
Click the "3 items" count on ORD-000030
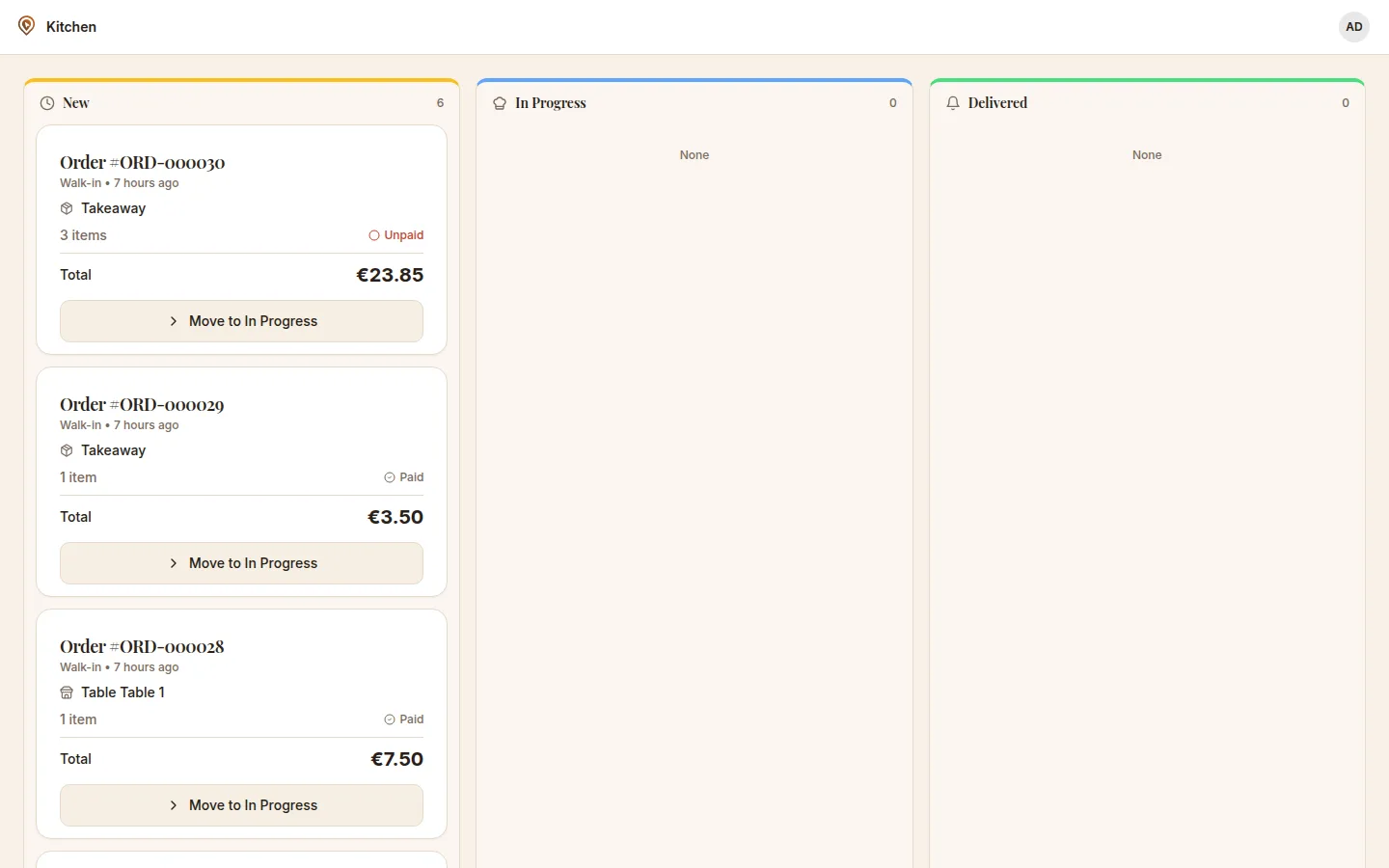pyautogui.click(x=83, y=235)
